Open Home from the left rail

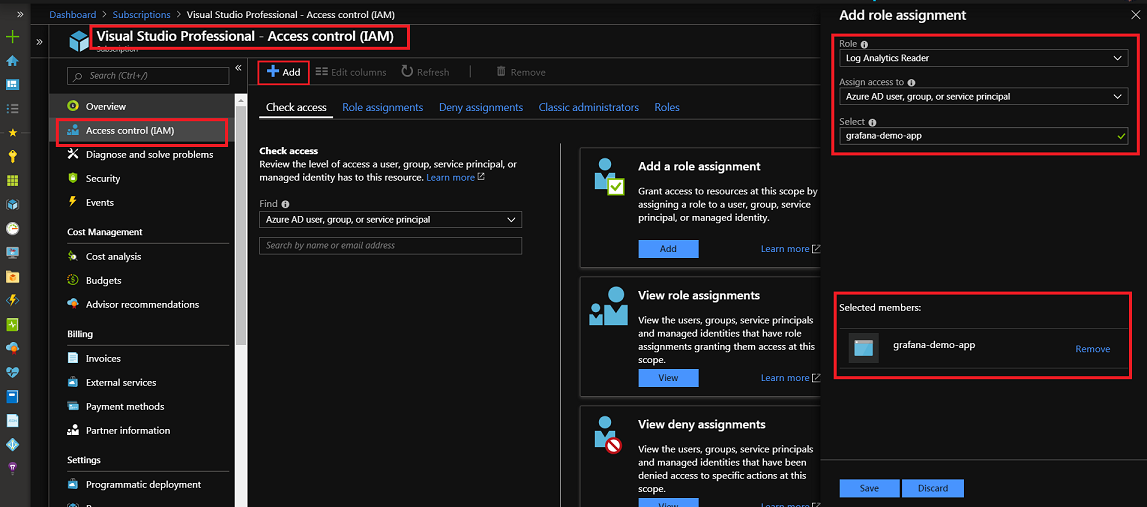pyautogui.click(x=12, y=61)
